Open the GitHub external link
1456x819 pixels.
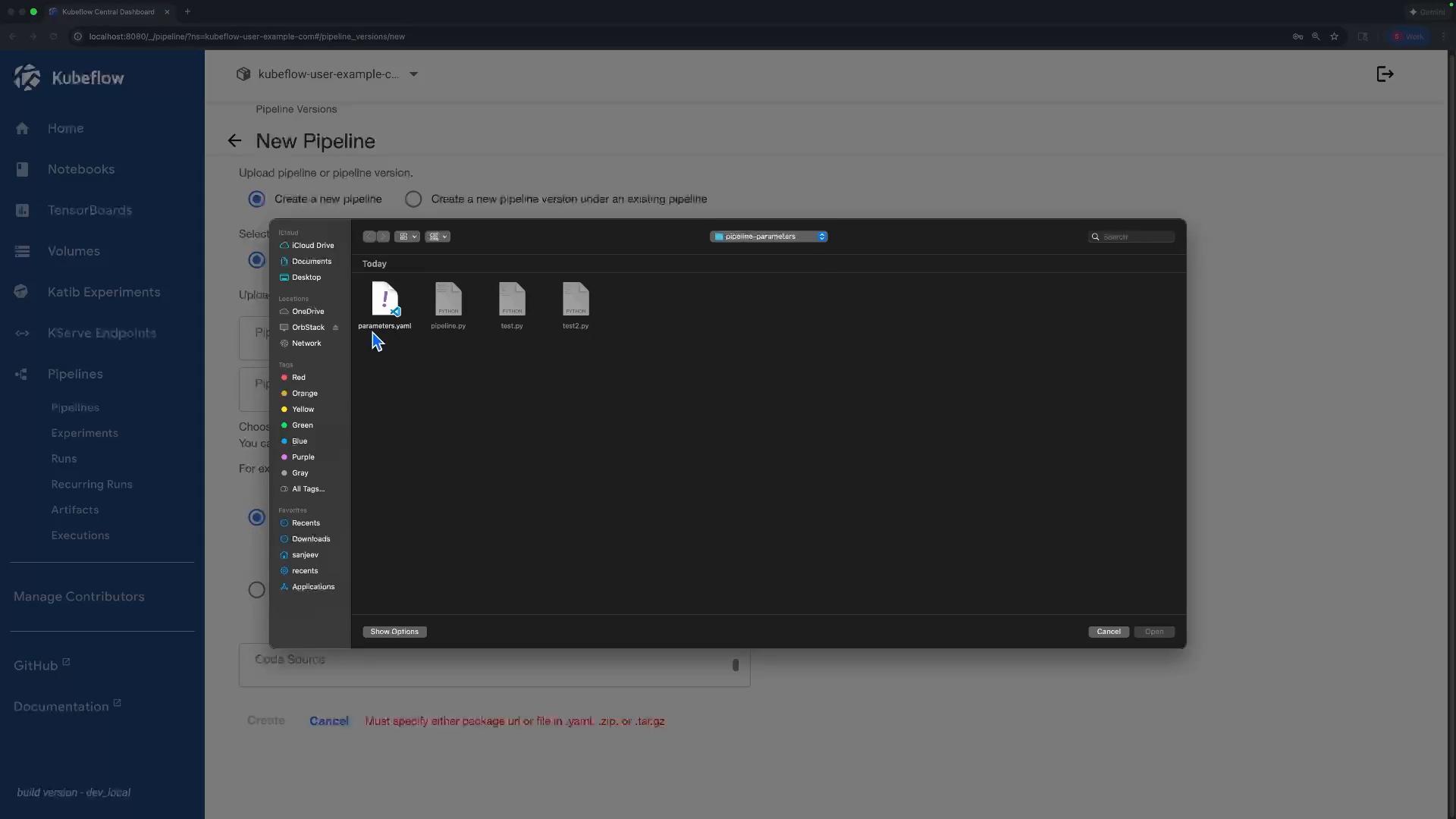tap(42, 665)
